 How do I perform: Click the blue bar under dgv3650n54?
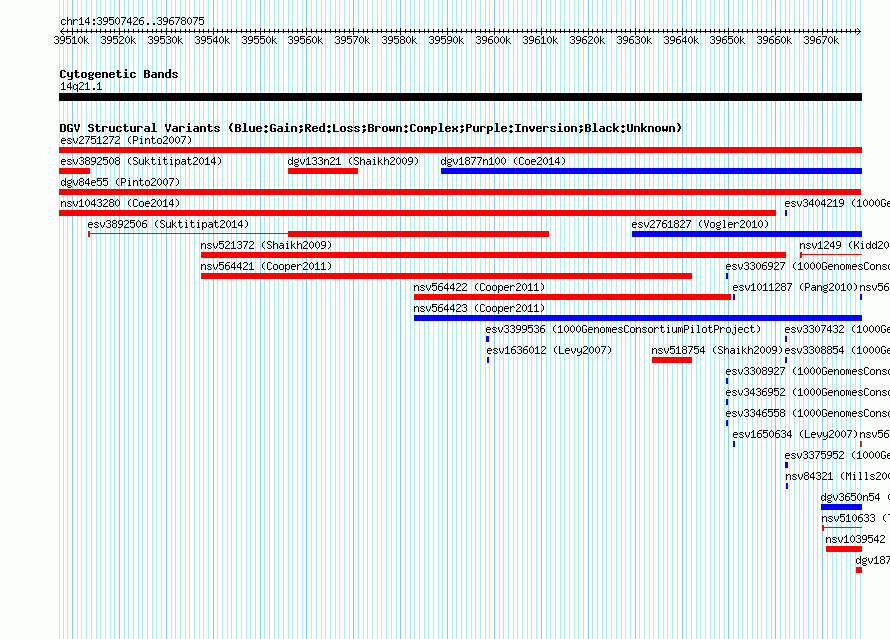pyautogui.click(x=841, y=507)
